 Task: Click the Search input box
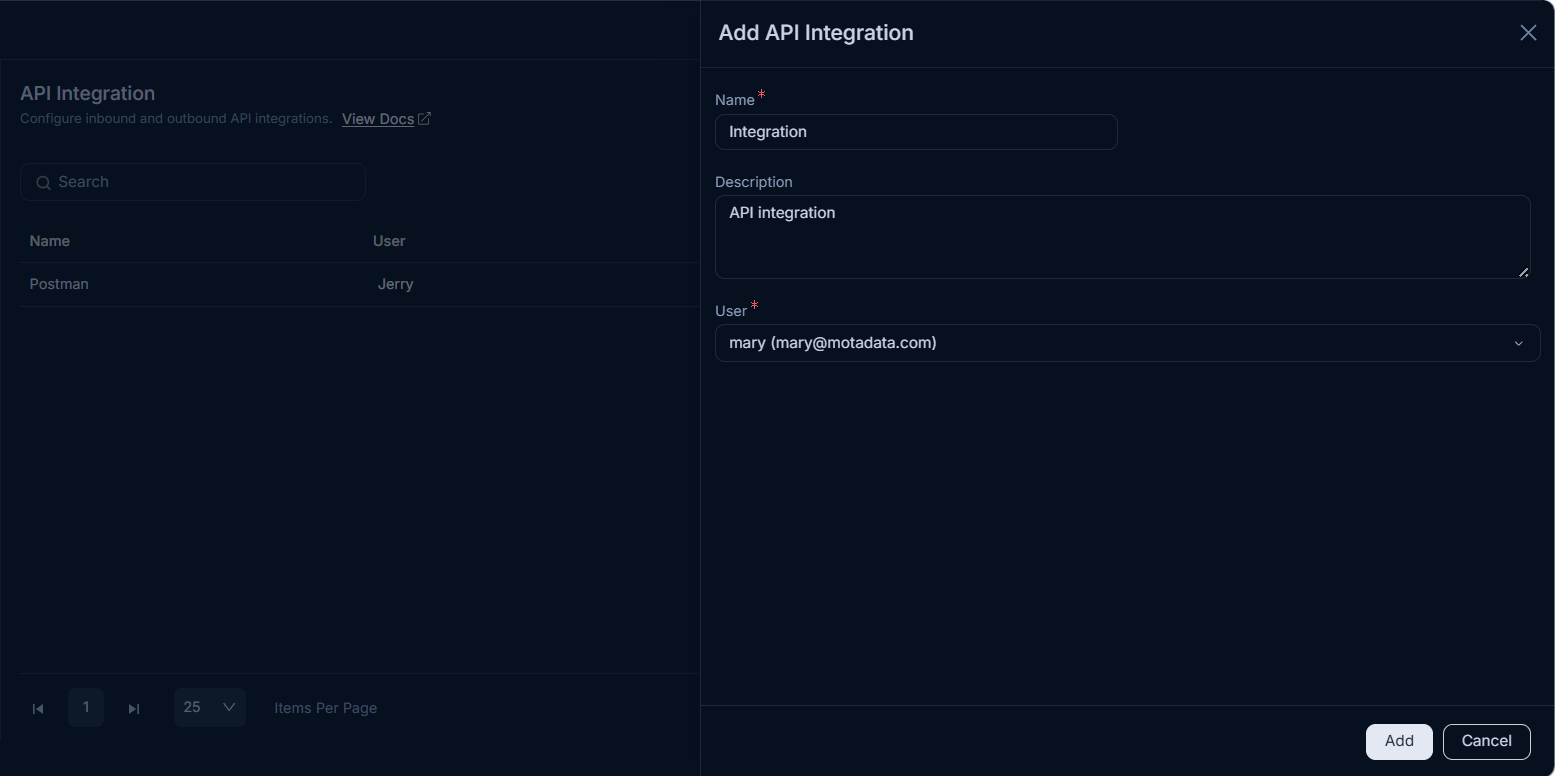pos(193,182)
